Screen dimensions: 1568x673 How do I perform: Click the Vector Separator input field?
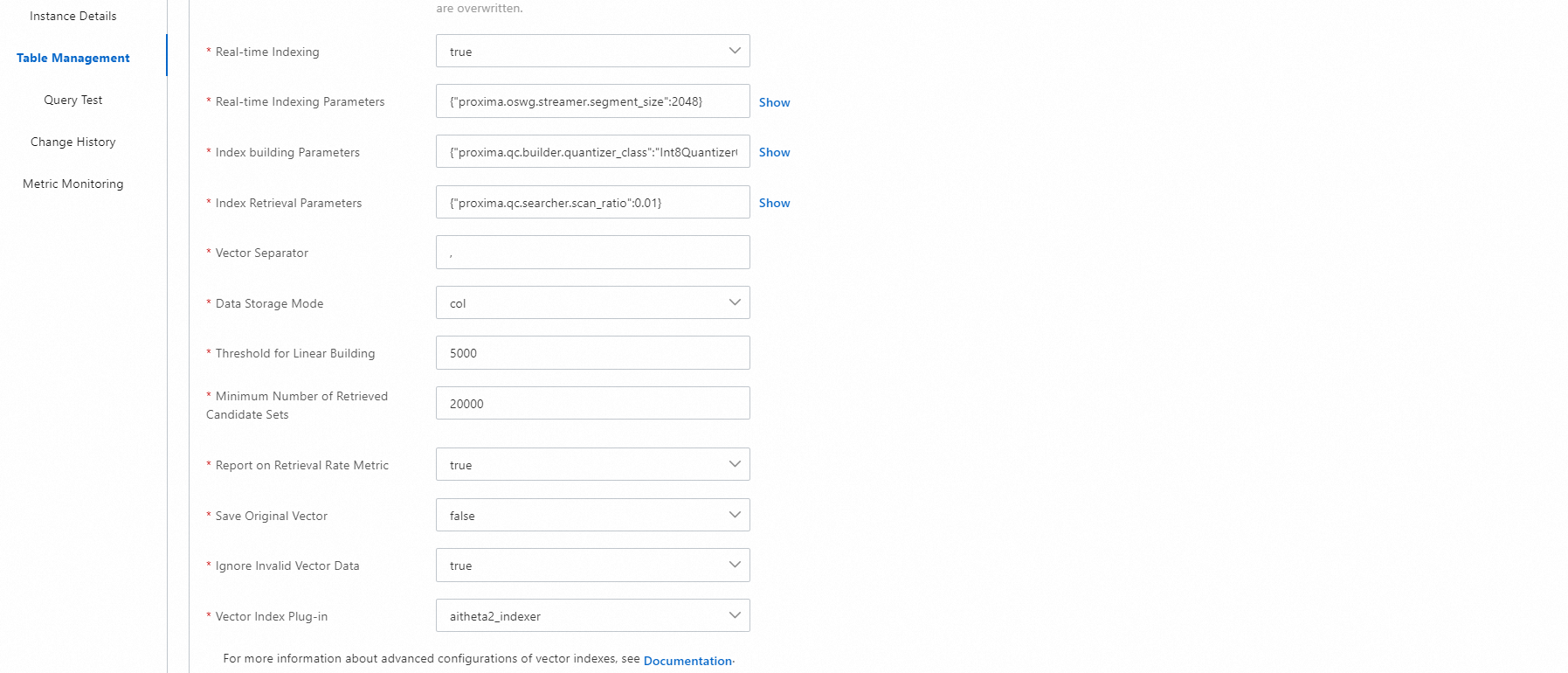tap(592, 252)
